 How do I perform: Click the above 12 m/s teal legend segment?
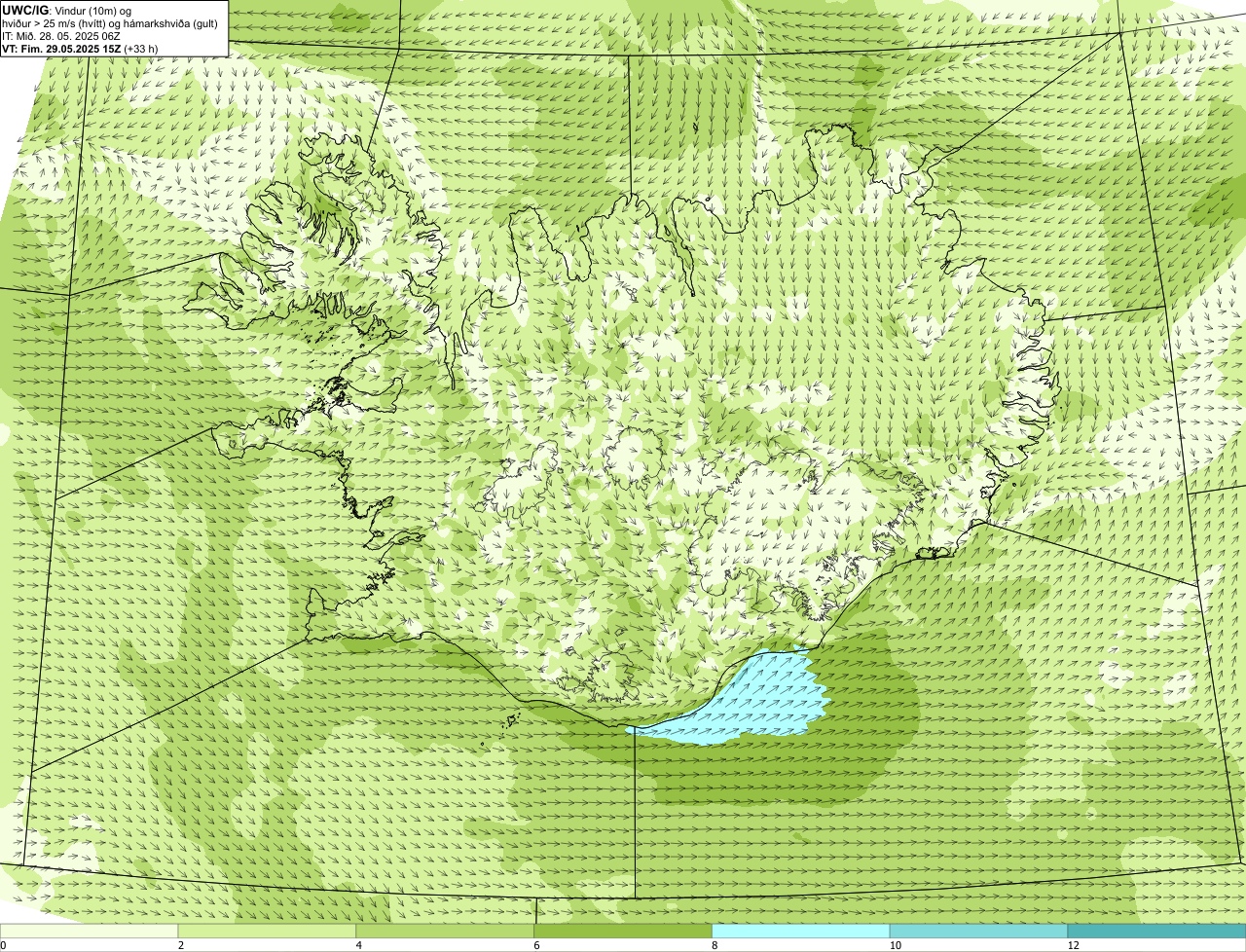[1156, 931]
